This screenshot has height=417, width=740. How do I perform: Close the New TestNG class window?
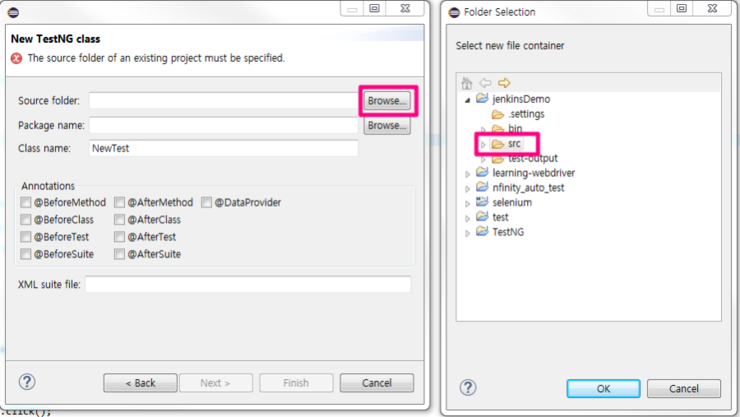(405, 8)
